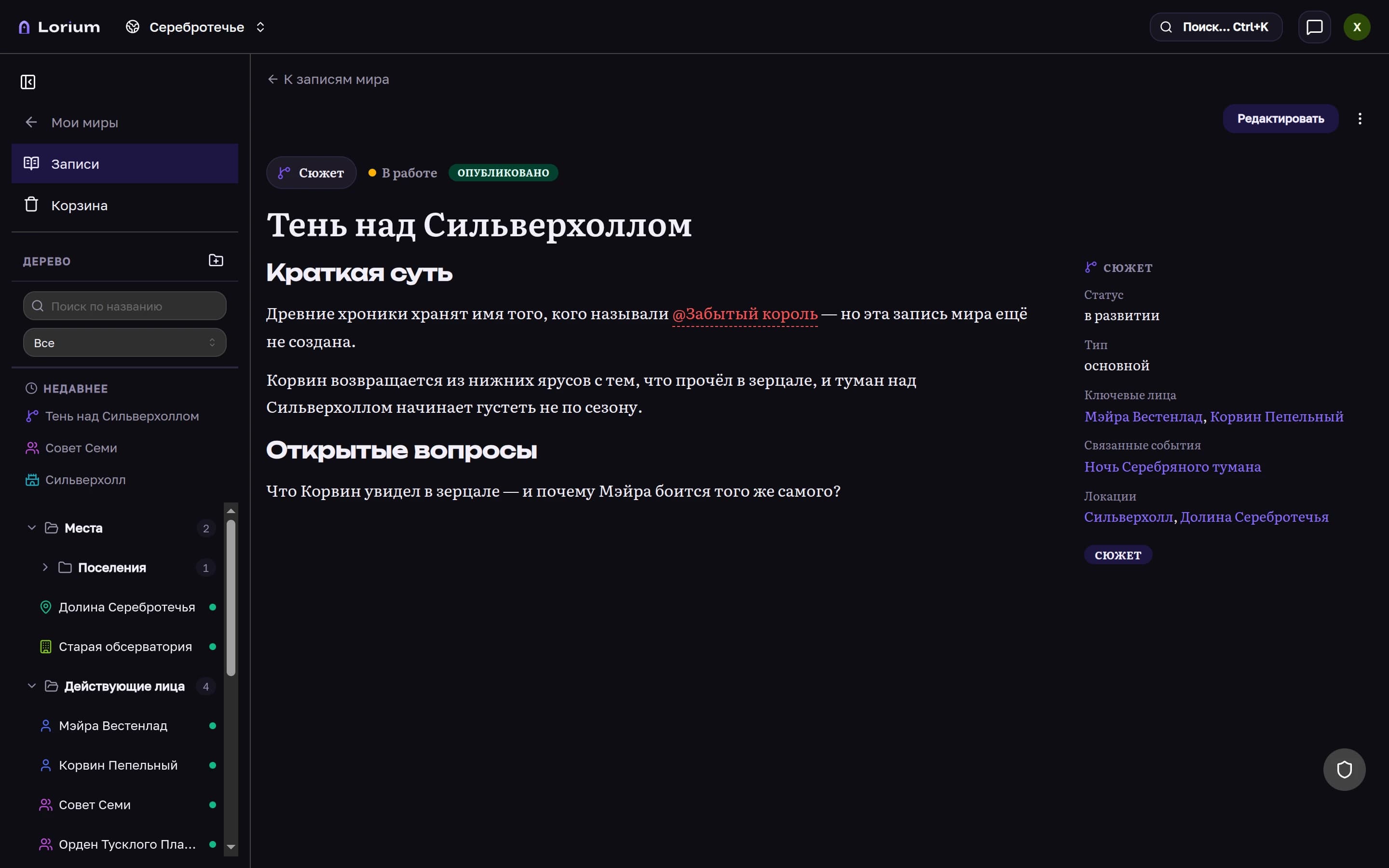Click the @Забытый король mention link
This screenshot has width=1389, height=868.
pyautogui.click(x=745, y=314)
